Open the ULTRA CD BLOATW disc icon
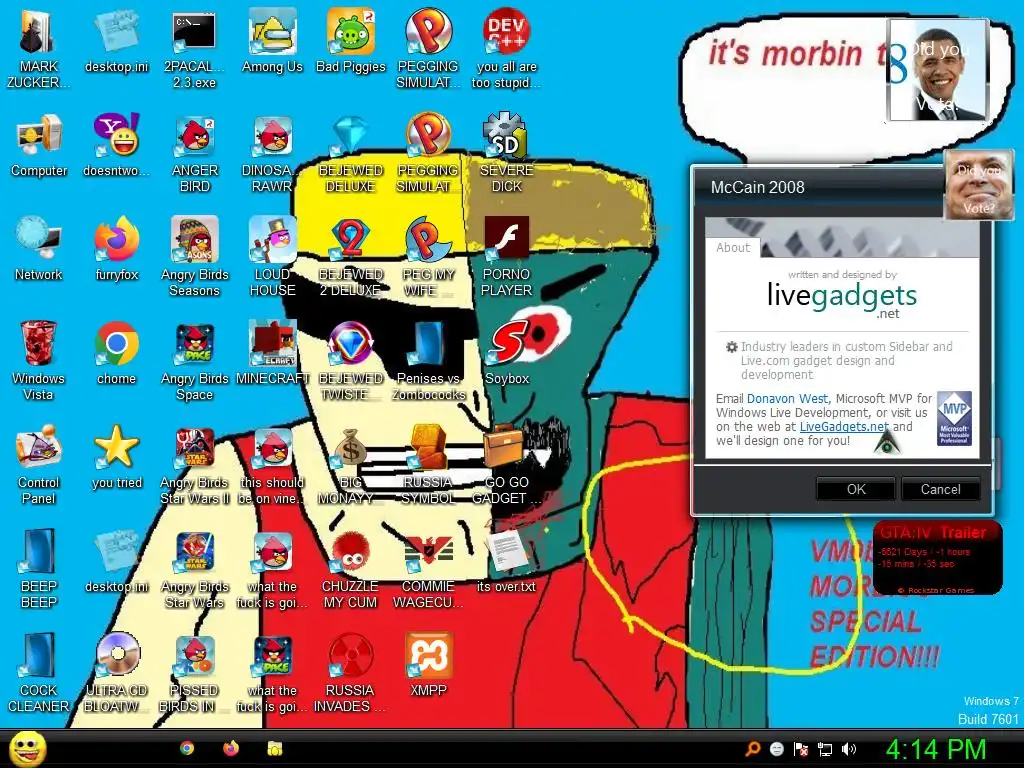This screenshot has height=768, width=1024. [x=116, y=672]
